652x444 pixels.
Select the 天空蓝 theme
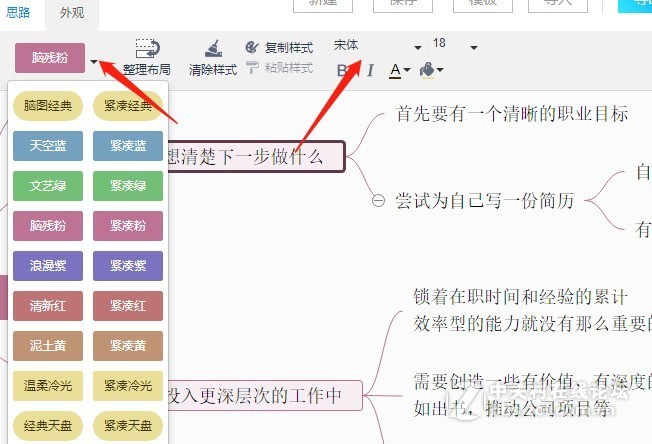pos(48,146)
